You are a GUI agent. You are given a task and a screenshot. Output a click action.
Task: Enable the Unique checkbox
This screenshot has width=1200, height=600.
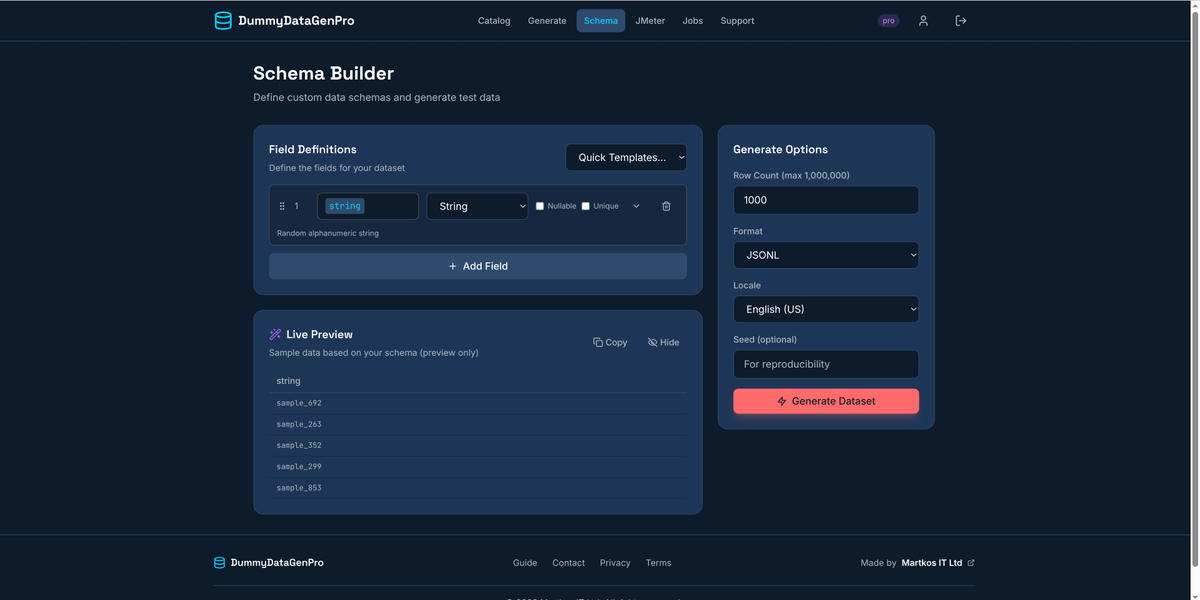coord(586,206)
